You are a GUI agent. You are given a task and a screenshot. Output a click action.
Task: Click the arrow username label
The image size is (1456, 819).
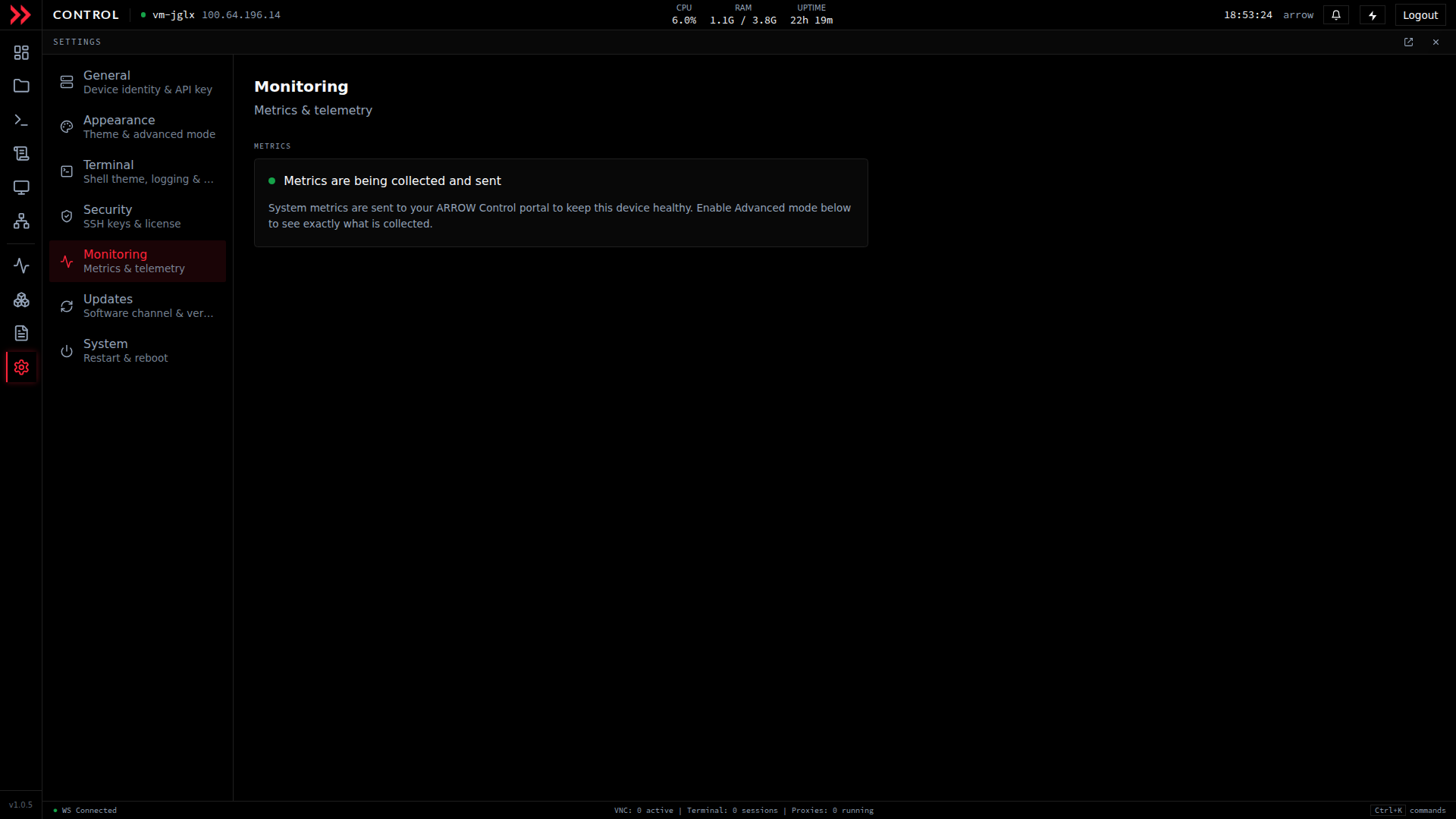pos(1298,15)
